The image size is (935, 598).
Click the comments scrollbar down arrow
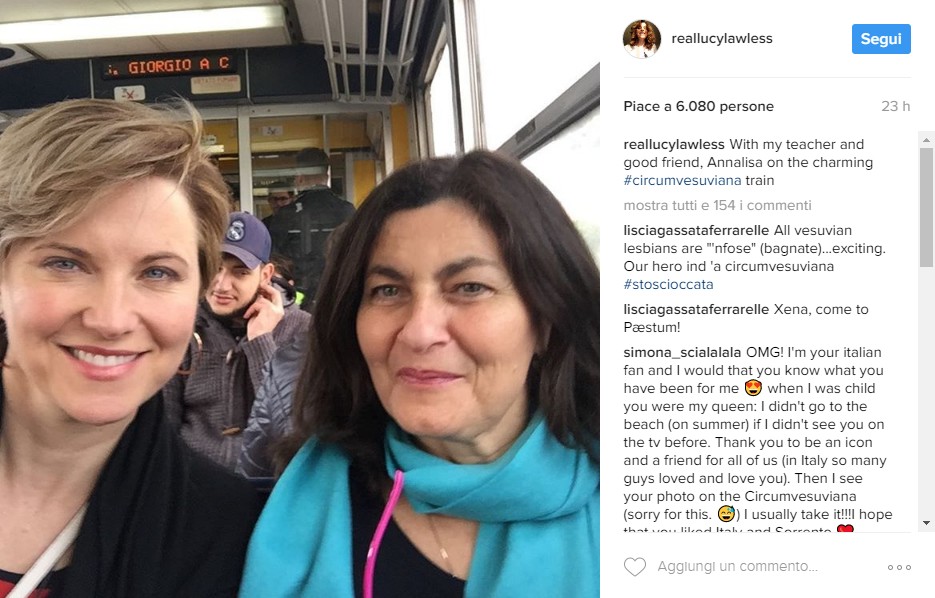click(926, 523)
